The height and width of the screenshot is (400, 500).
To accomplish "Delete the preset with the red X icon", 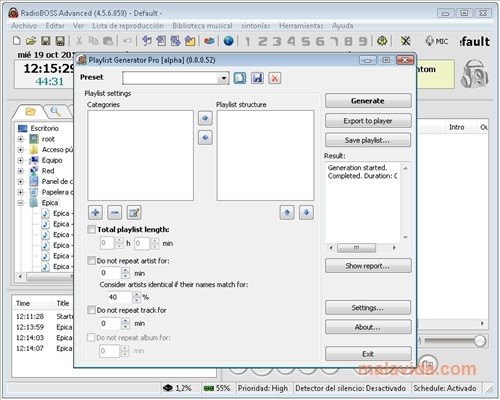I will [x=275, y=78].
